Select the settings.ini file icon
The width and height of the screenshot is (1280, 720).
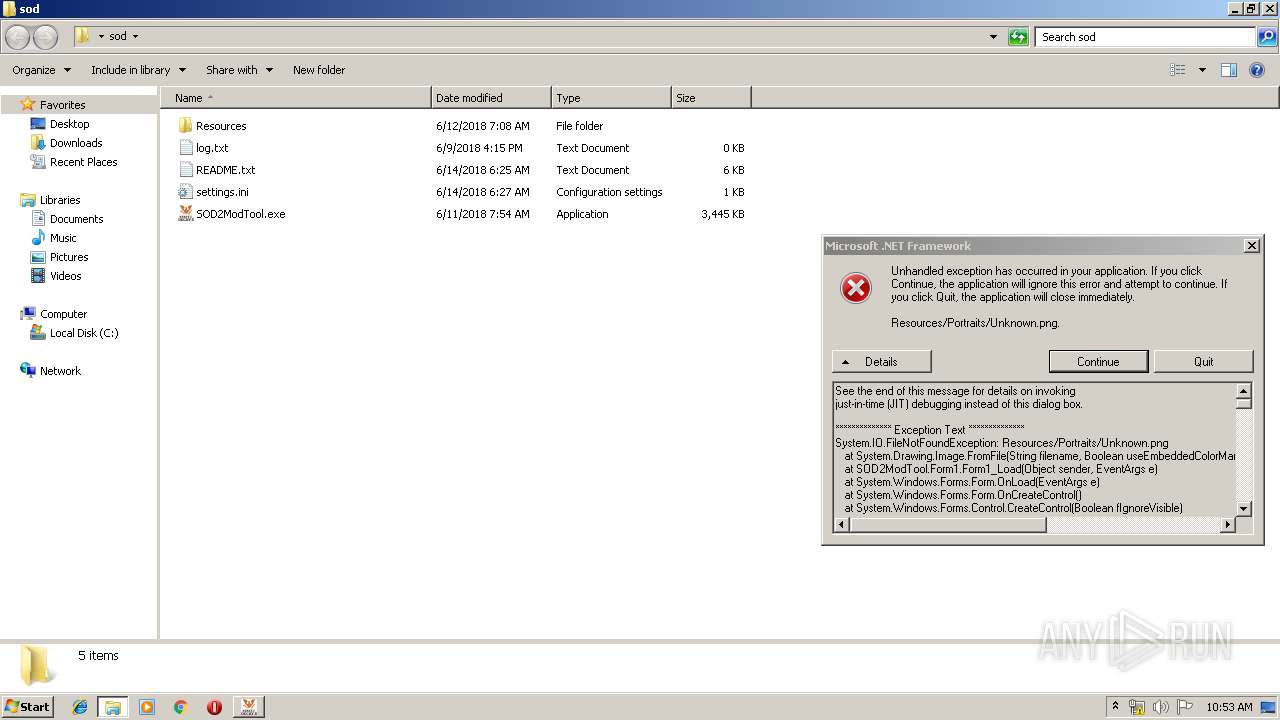pos(185,192)
